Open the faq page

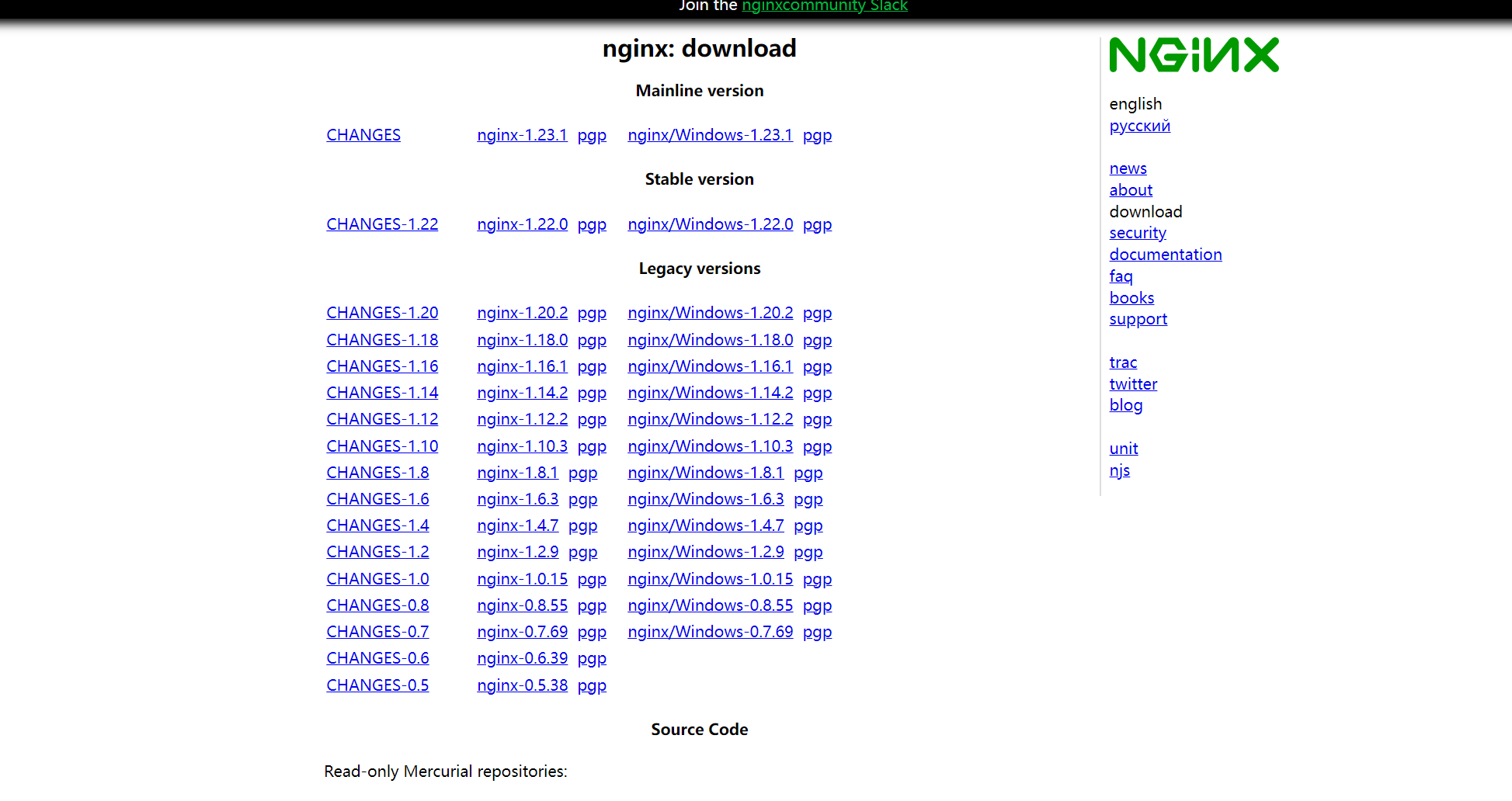pyautogui.click(x=1121, y=276)
